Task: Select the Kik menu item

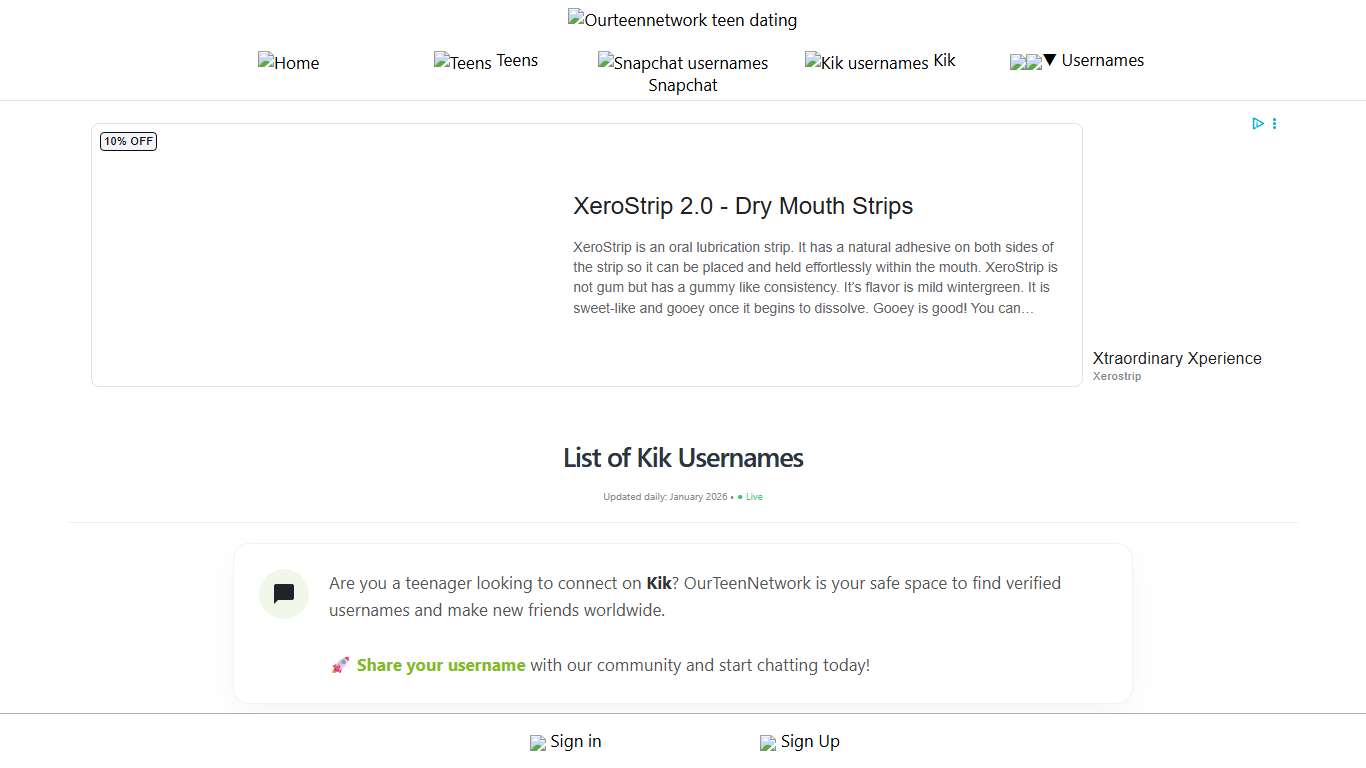Action: [944, 60]
